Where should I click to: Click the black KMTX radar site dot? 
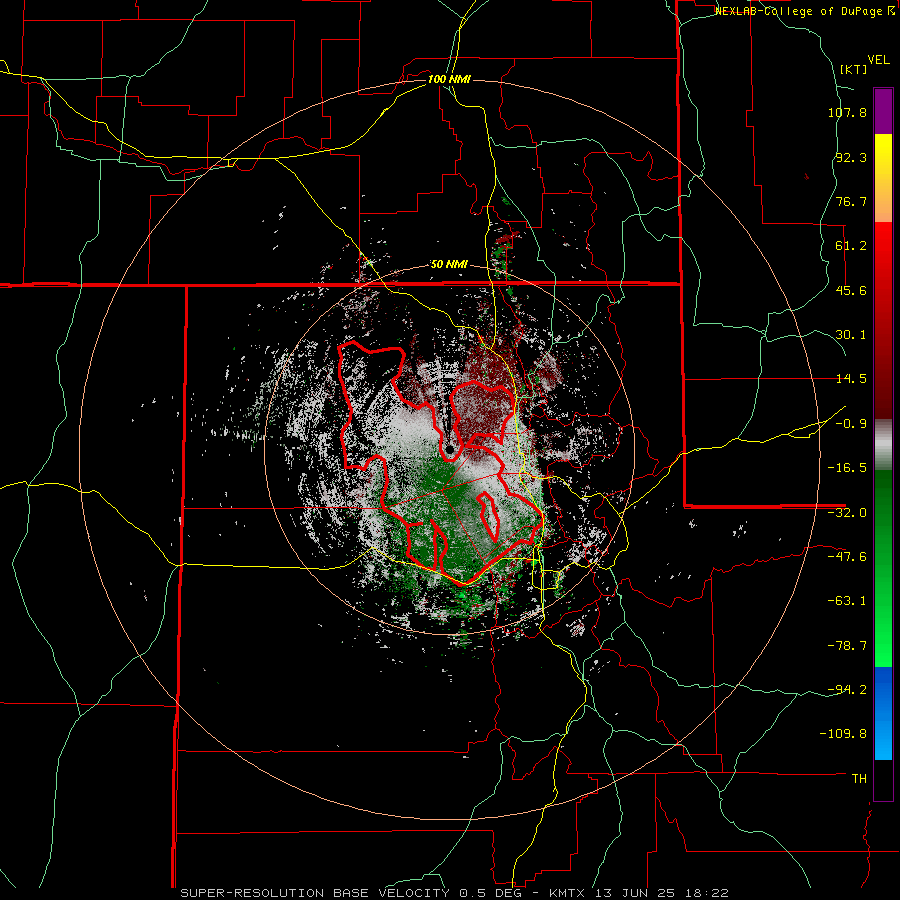point(450,449)
